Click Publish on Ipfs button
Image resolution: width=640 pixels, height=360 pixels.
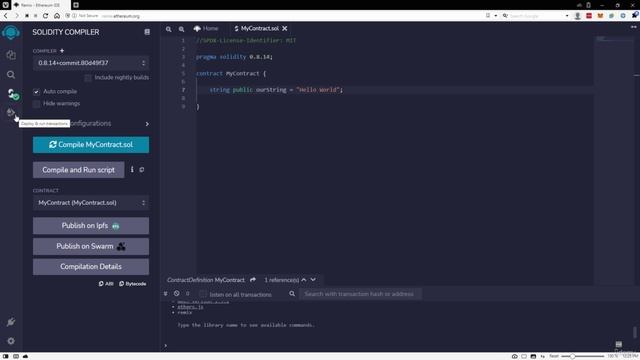click(x=91, y=226)
